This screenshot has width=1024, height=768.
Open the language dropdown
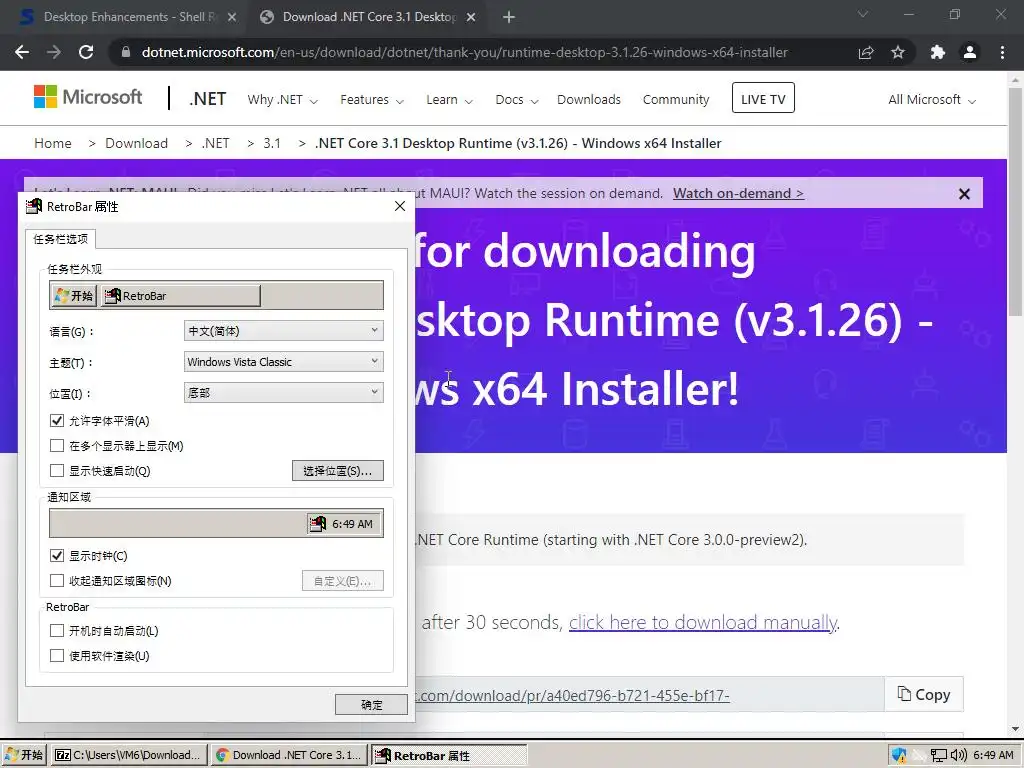tap(283, 330)
